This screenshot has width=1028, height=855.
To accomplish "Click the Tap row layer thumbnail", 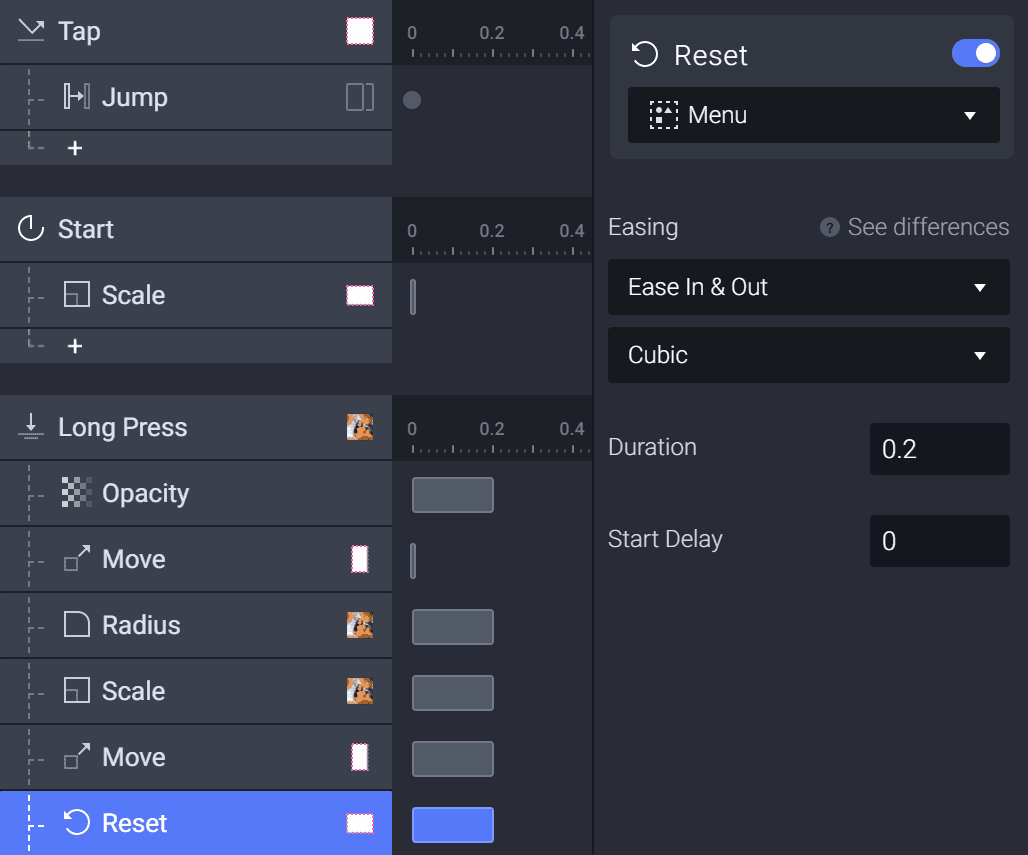I will (x=360, y=31).
